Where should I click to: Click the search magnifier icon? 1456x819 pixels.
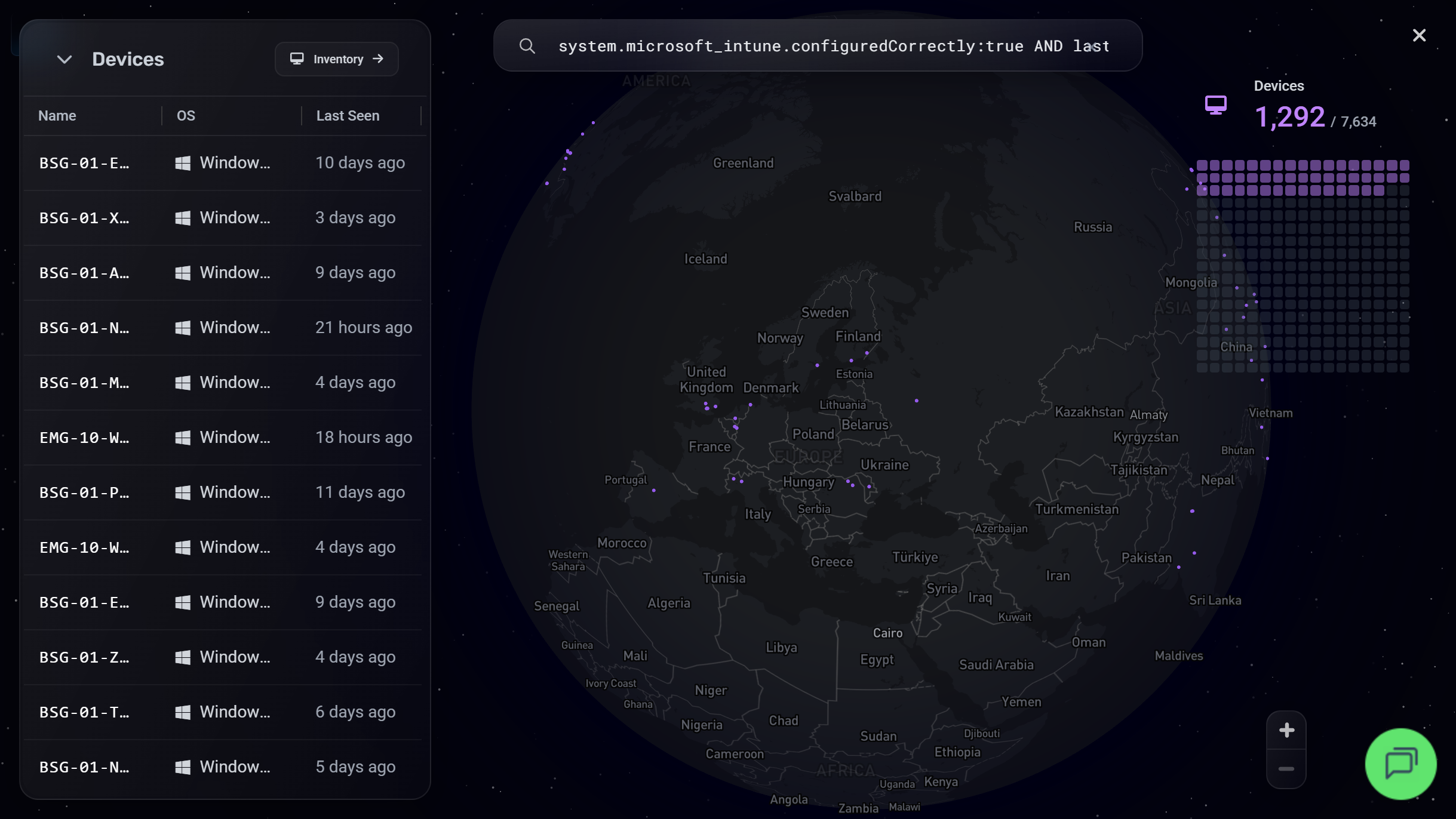(x=527, y=46)
